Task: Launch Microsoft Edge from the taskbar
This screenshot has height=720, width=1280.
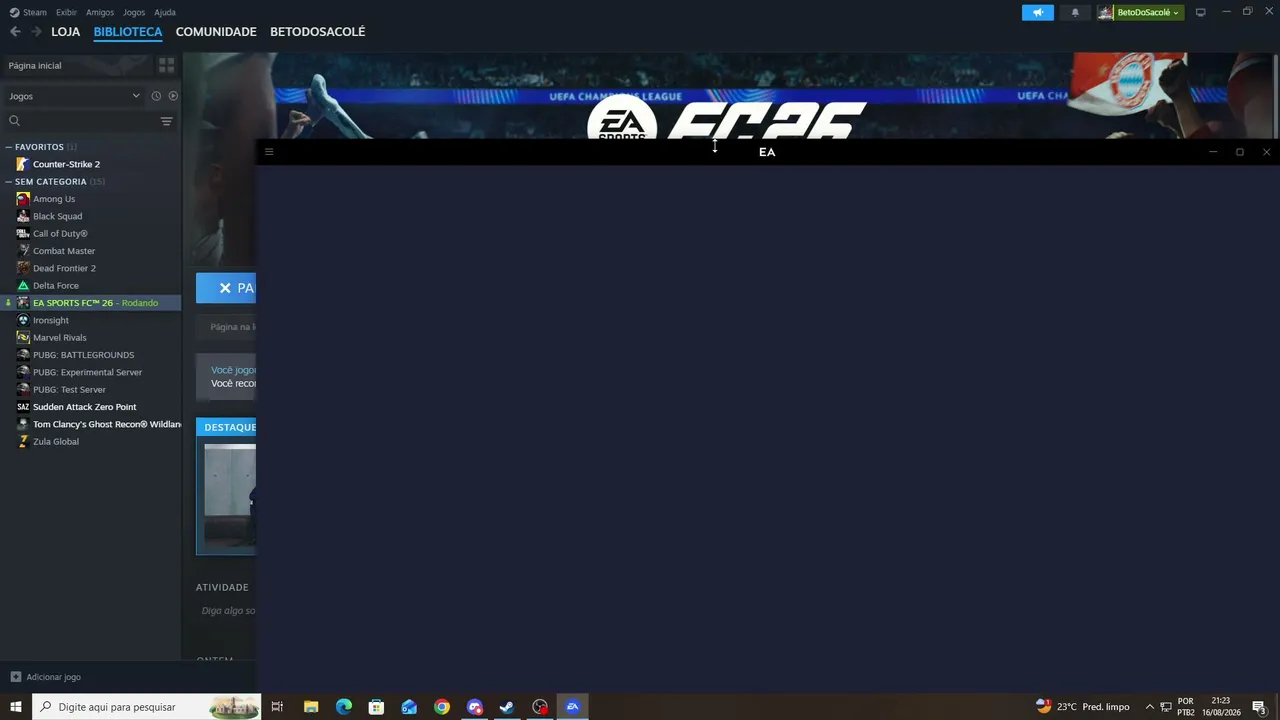Action: coord(344,707)
